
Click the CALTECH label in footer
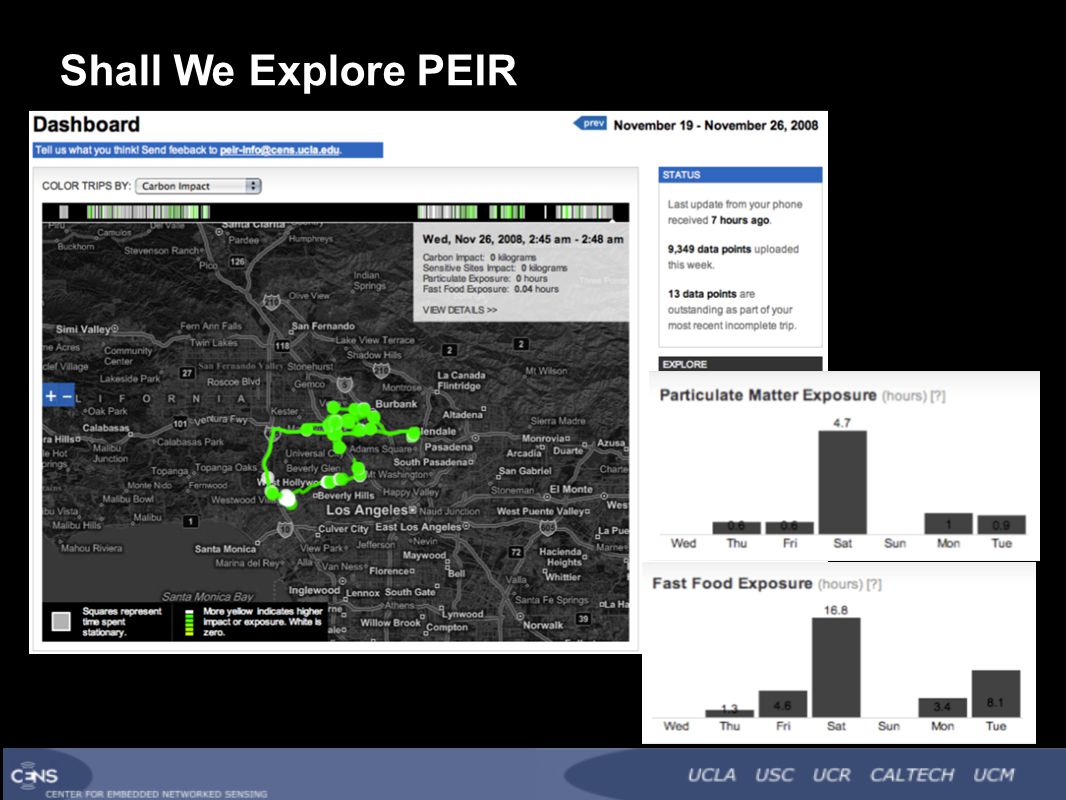912,775
